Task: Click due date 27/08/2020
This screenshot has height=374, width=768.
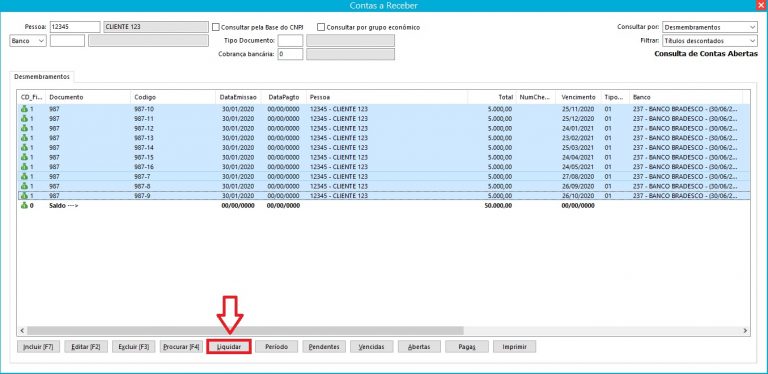Action: tap(578, 176)
